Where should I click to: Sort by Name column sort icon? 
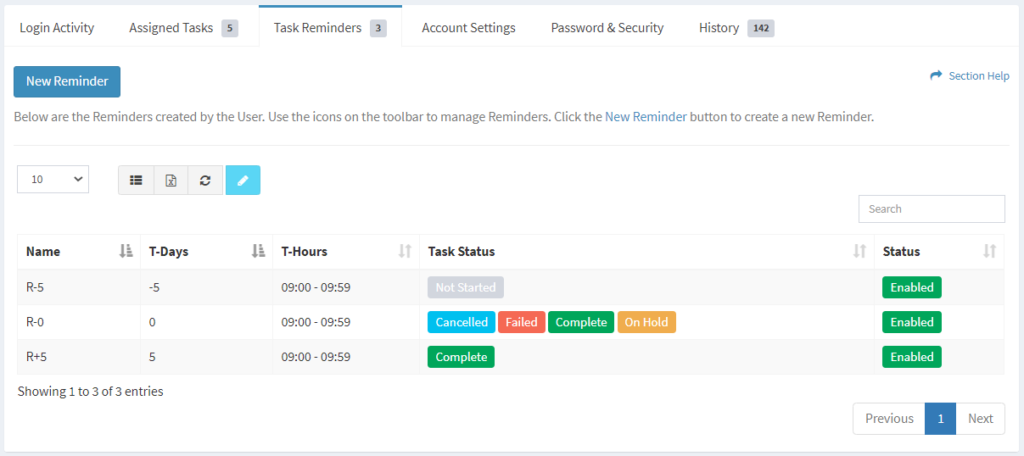point(126,252)
